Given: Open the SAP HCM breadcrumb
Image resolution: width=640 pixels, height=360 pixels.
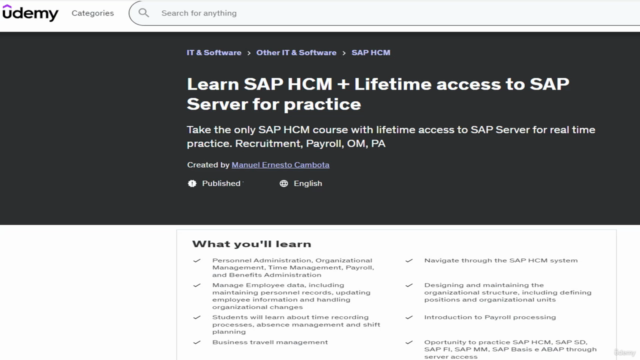Looking at the screenshot, I should click(371, 53).
